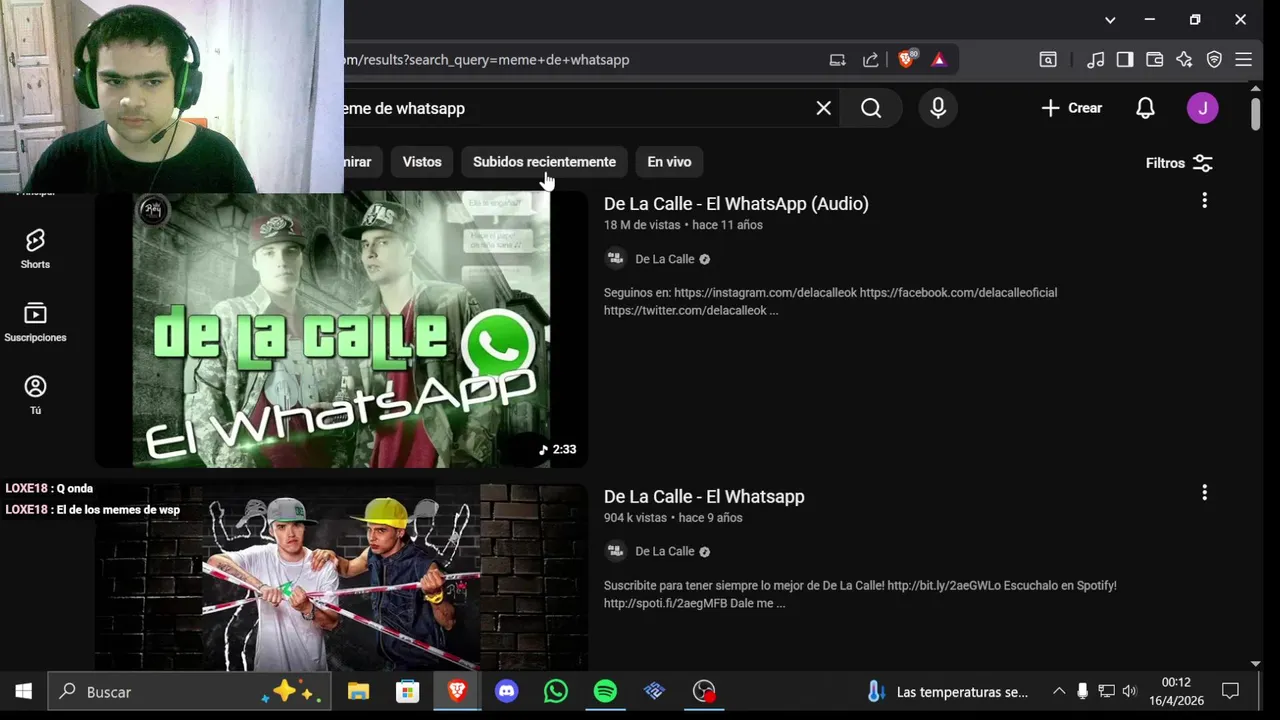Open De La Calle channel under second result
Viewport: 1280px width, 720px height.
click(x=664, y=551)
